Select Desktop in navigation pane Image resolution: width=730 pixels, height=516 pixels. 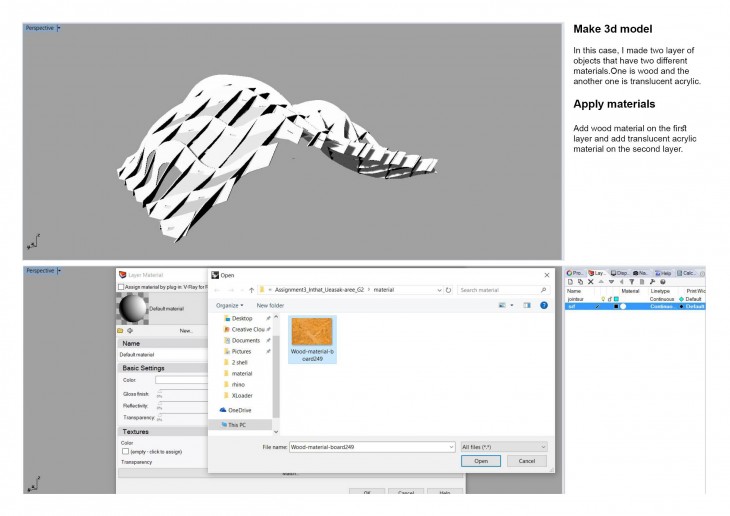pyautogui.click(x=241, y=318)
